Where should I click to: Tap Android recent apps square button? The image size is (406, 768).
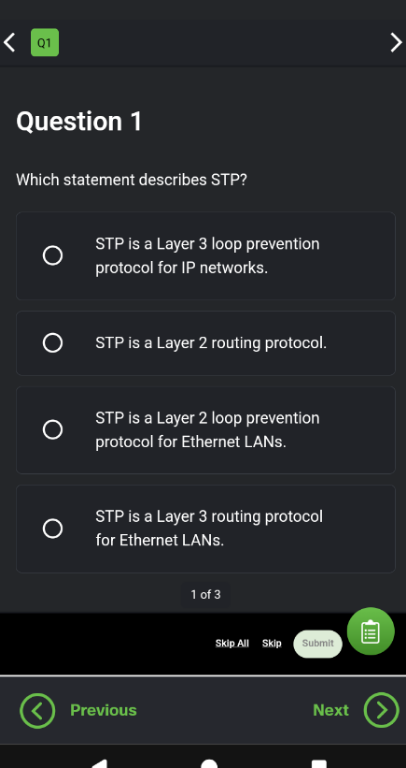tap(319, 764)
